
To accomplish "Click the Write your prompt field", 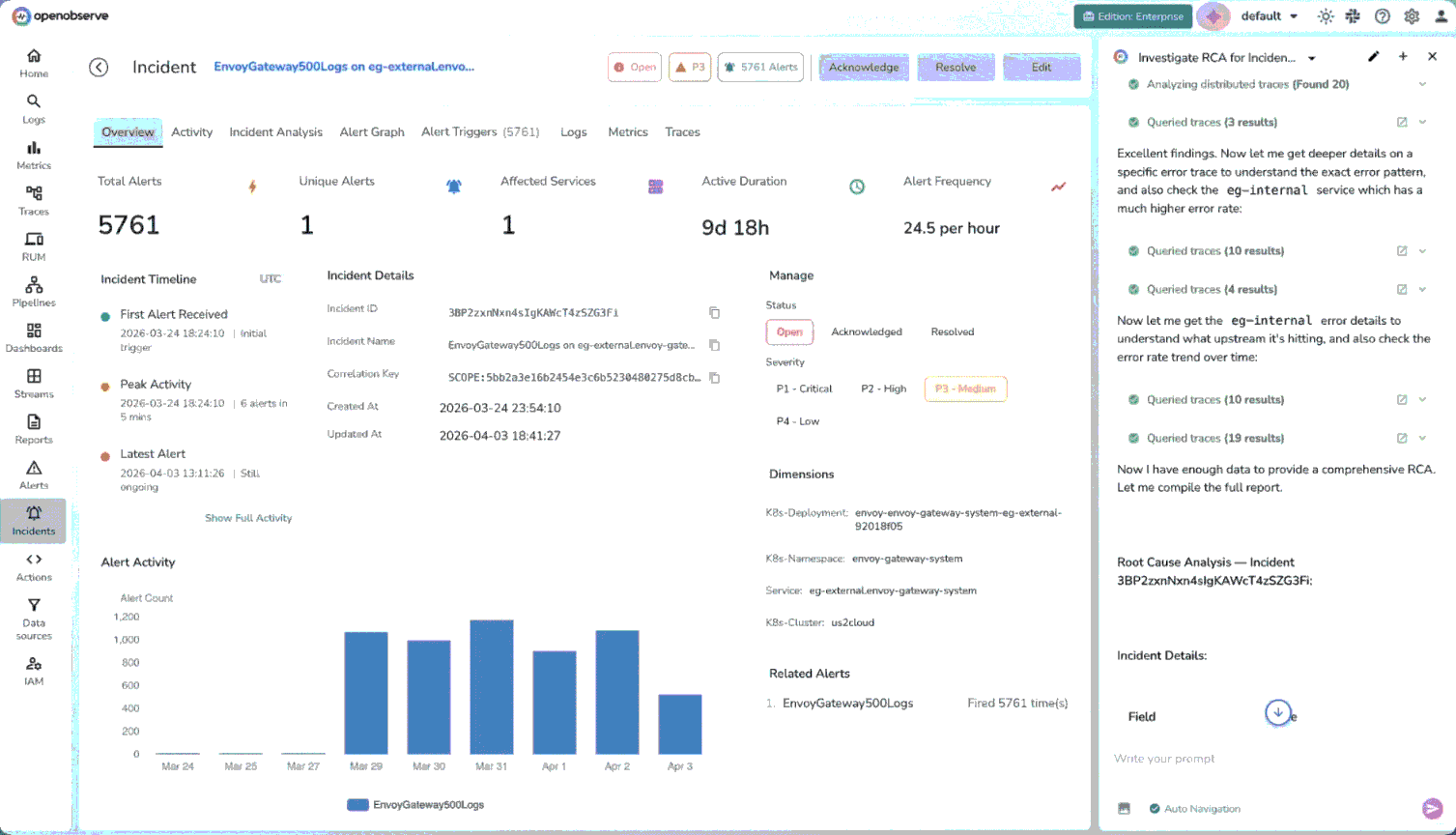I will (1256, 759).
